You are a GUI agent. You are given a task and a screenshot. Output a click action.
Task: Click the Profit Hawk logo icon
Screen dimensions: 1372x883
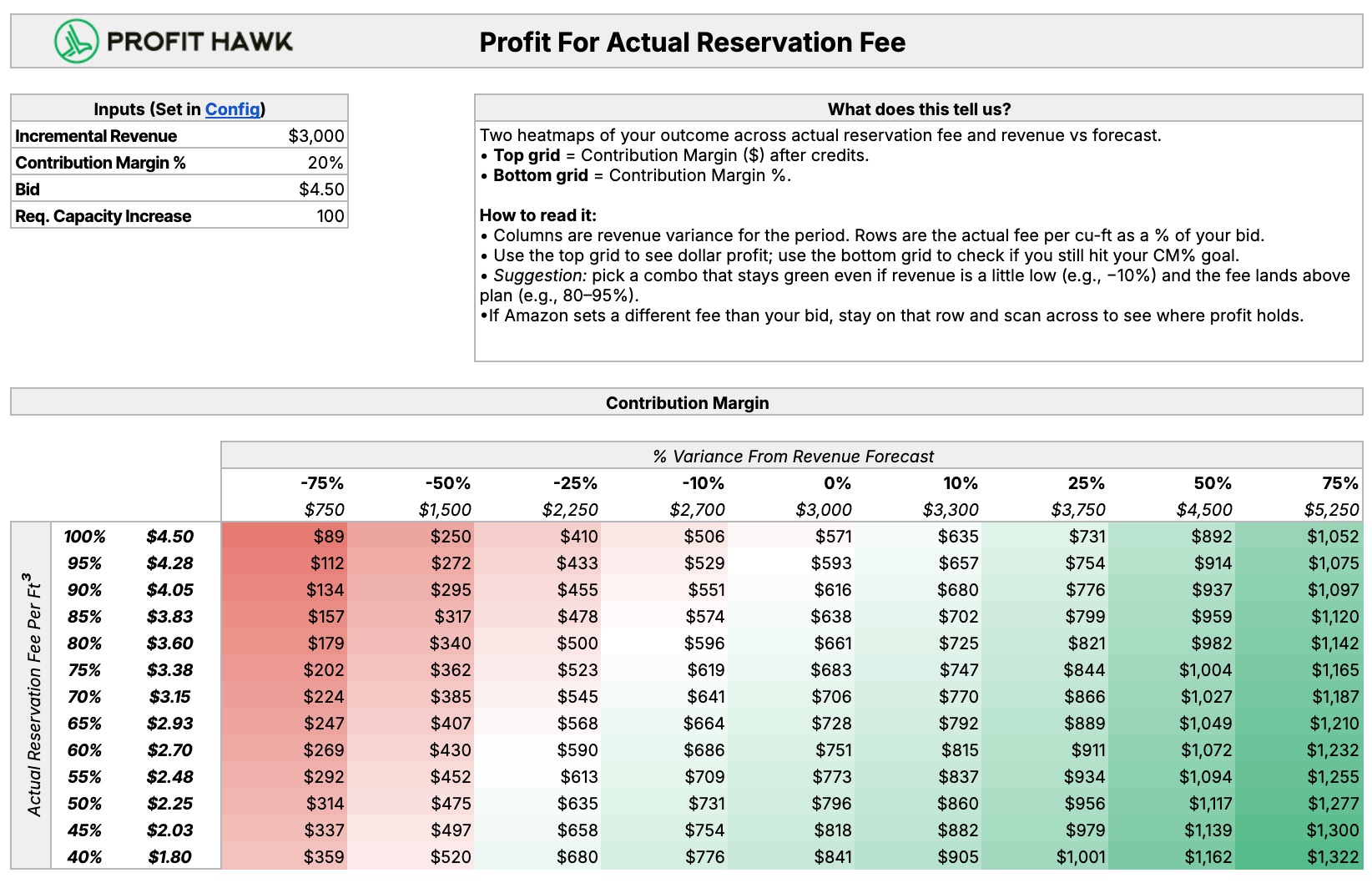77,41
